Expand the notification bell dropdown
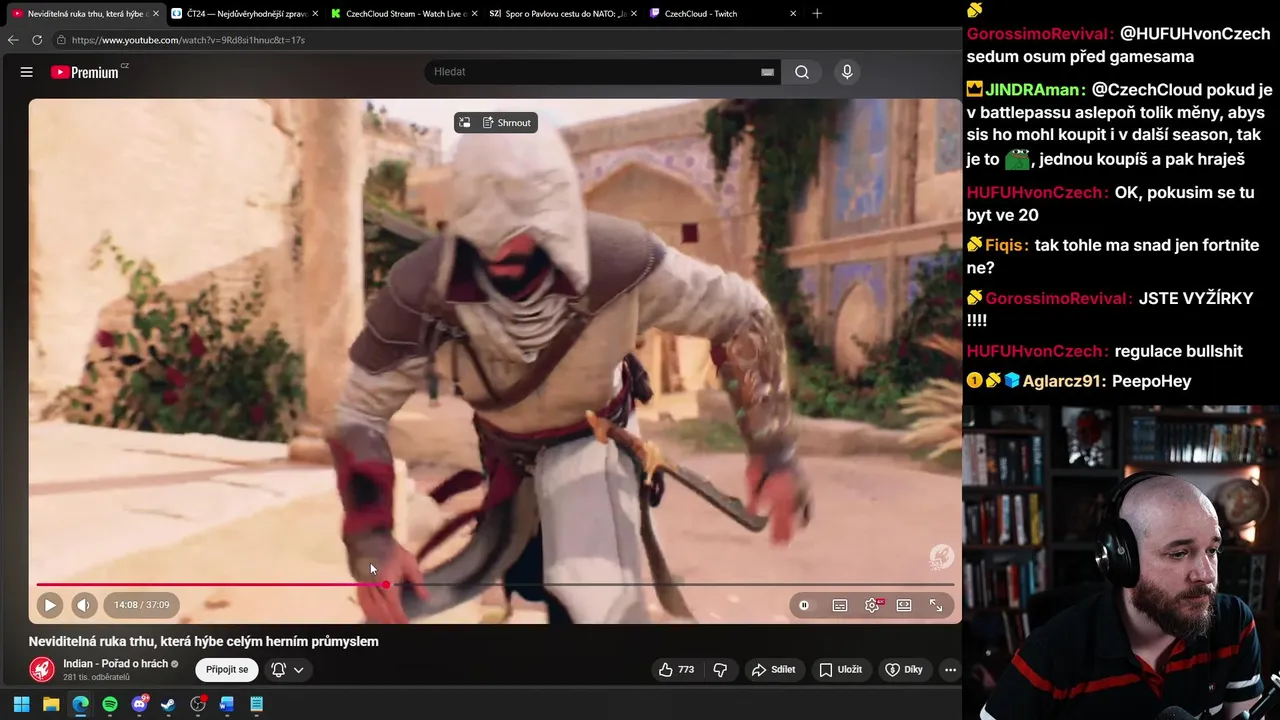Viewport: 1280px width, 720px height. [x=287, y=670]
